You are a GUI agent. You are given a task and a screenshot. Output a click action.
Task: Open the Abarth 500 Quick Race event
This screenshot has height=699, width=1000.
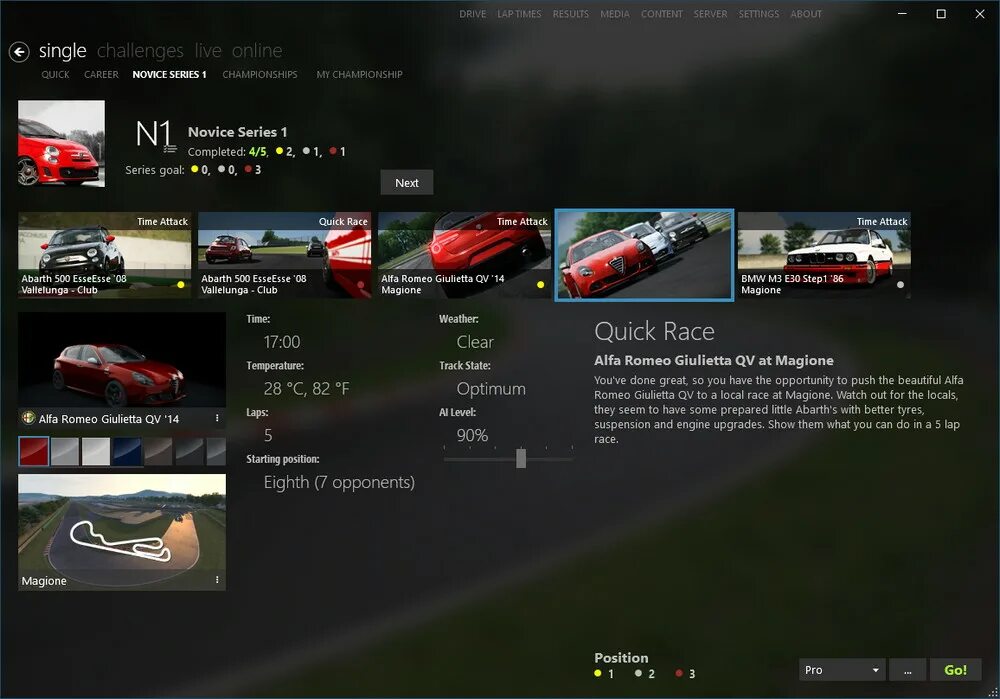pos(284,255)
